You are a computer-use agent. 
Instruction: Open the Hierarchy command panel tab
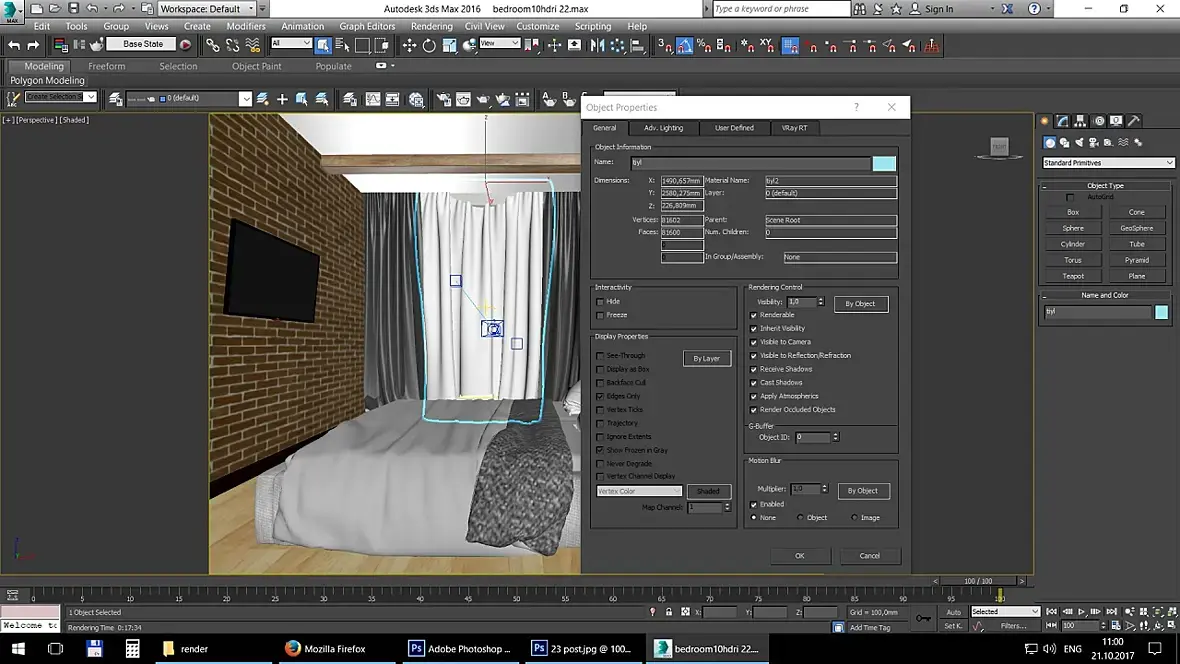point(1081,121)
